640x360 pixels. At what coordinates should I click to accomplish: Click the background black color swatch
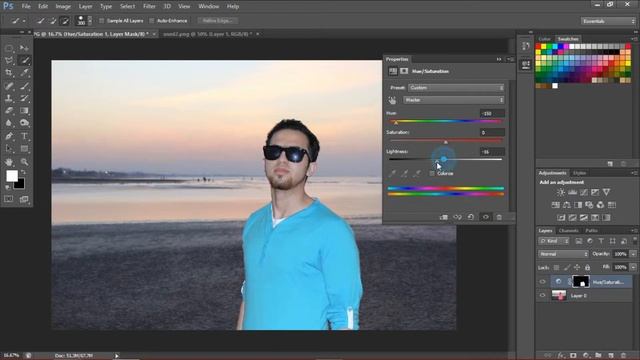coord(20,185)
